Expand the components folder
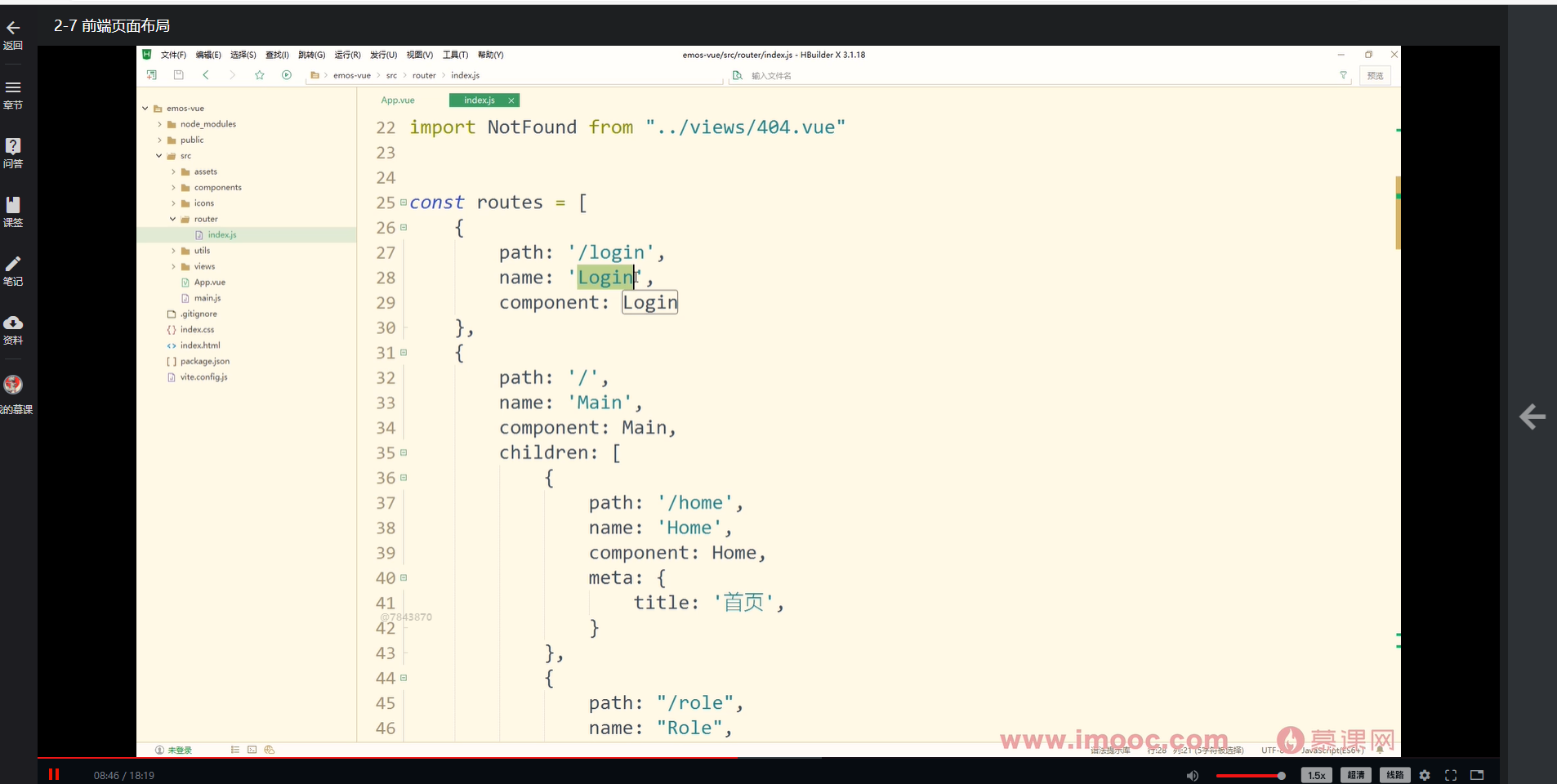This screenshot has height=784, width=1557. (173, 187)
